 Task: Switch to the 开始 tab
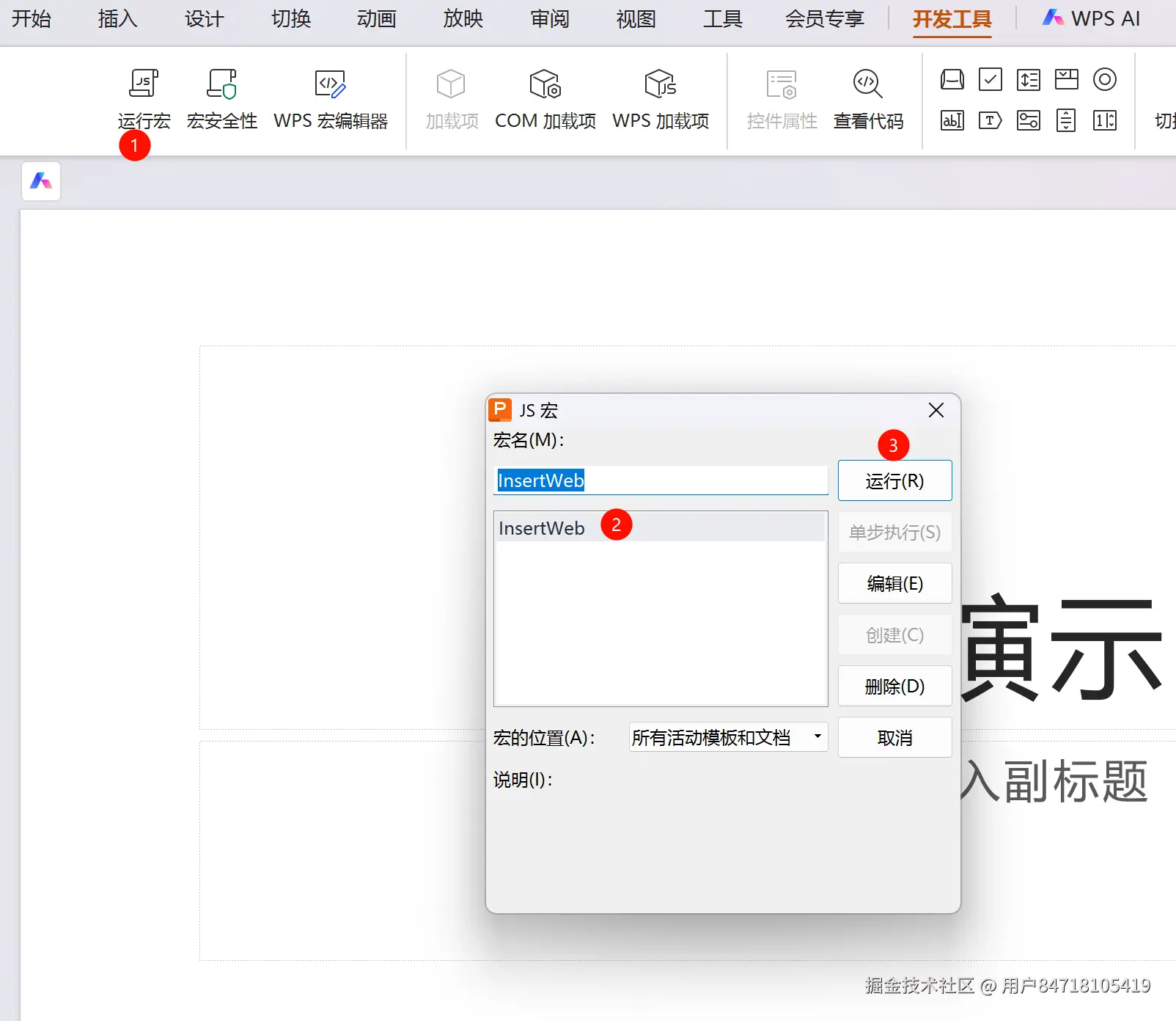tap(32, 19)
